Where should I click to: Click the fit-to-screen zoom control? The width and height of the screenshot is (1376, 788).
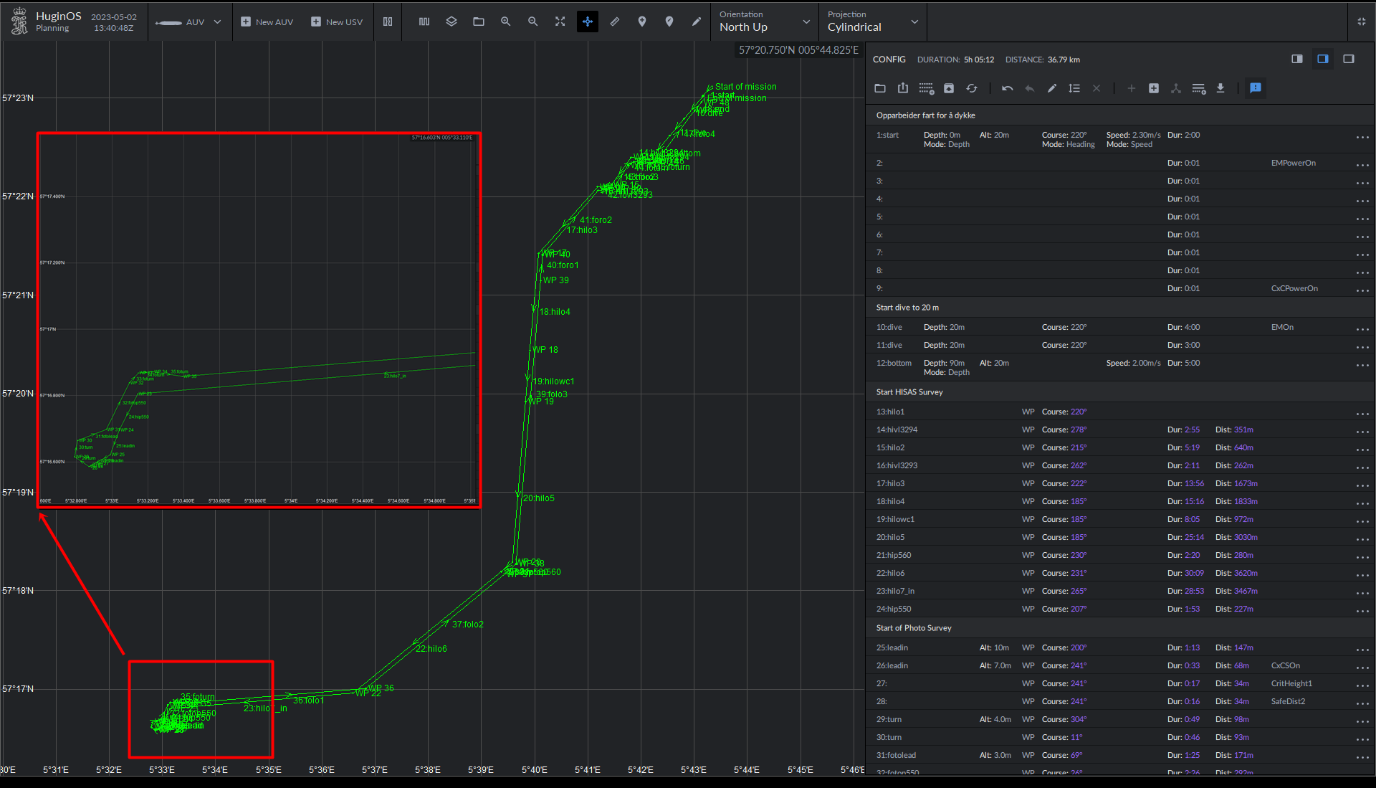560,21
